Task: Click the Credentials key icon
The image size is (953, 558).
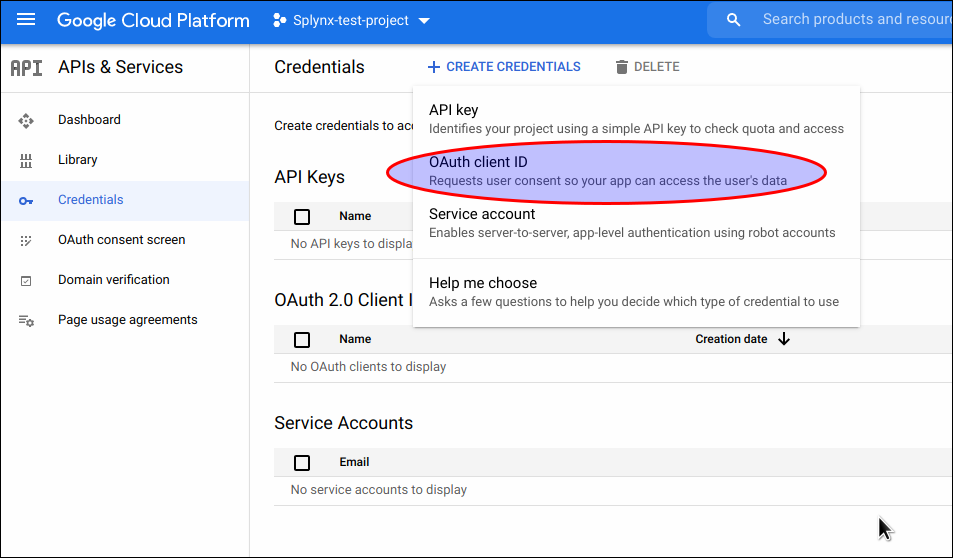Action: click(26, 201)
